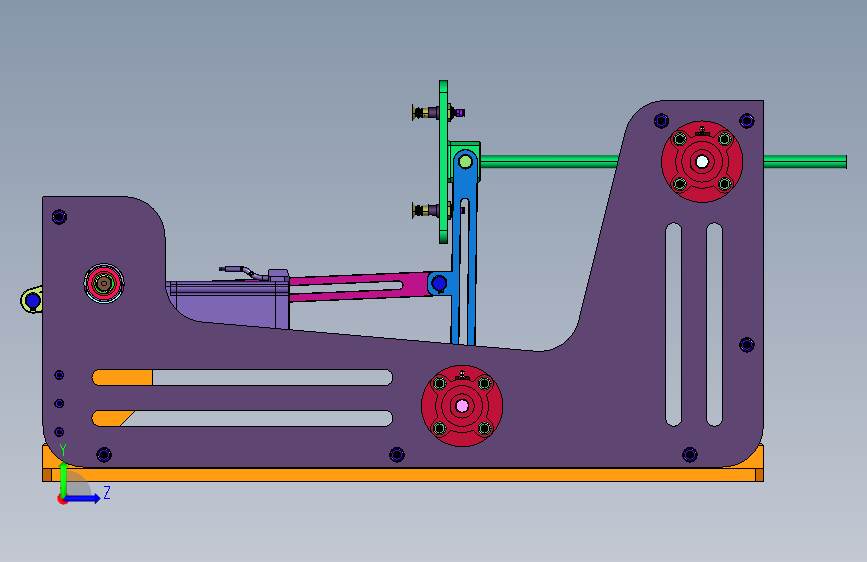Click the round bearing on the left of the purple plate

coord(103,283)
